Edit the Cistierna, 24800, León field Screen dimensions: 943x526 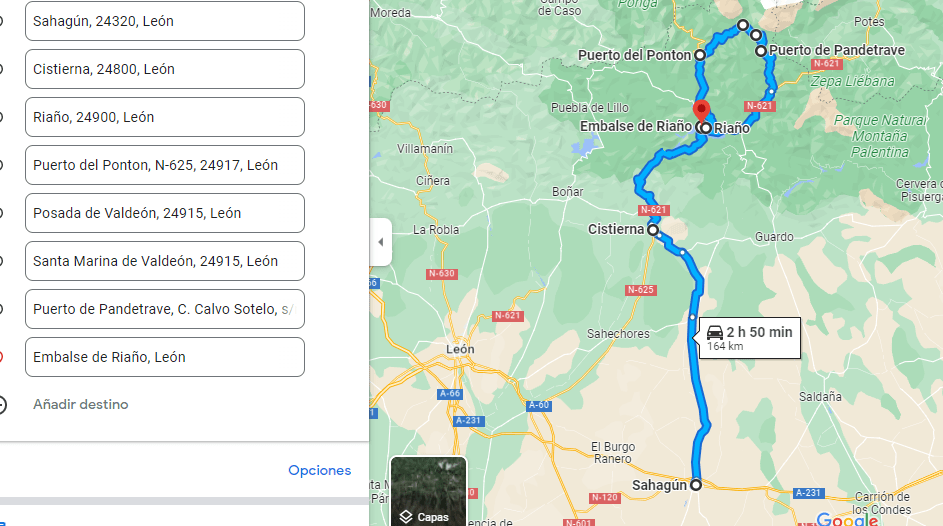tap(165, 69)
